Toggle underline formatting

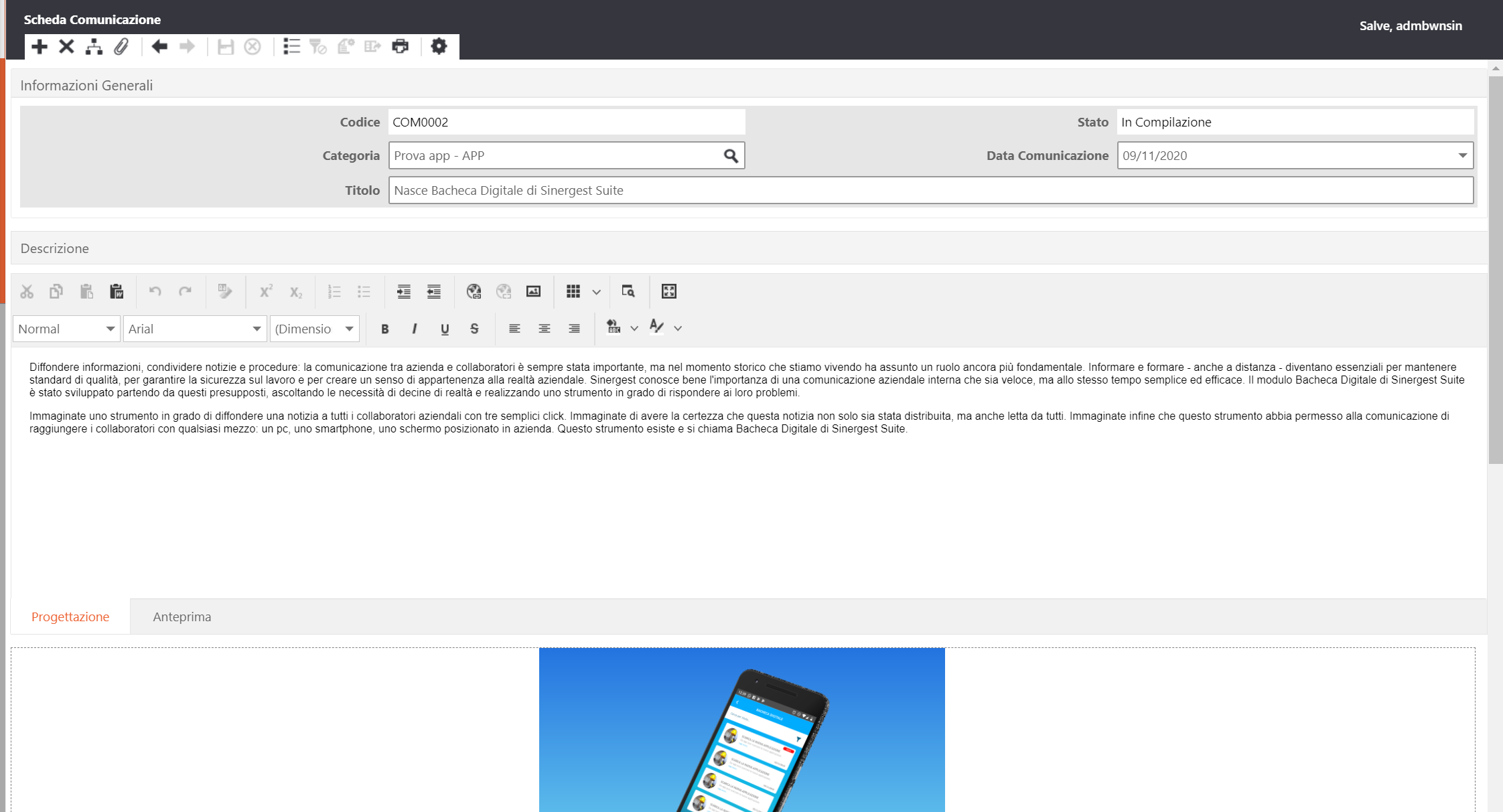pos(445,329)
